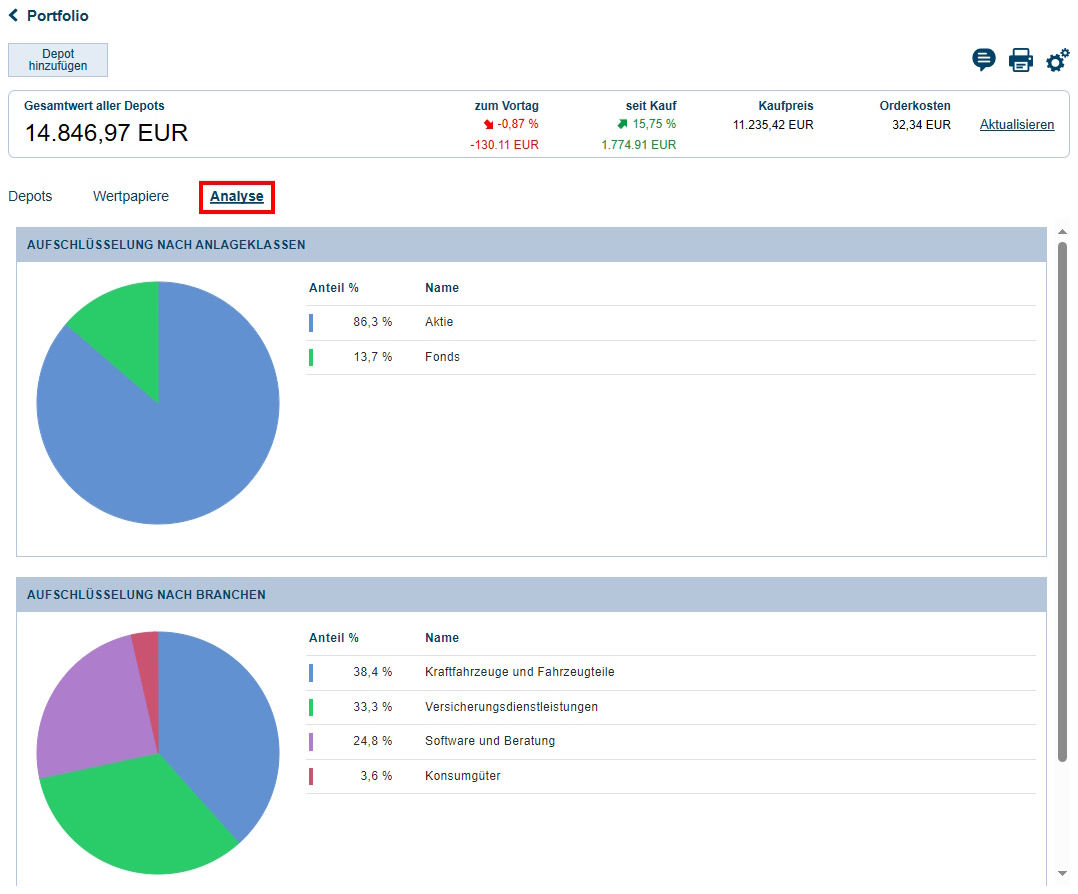Click the green Fonds color marker

311,357
